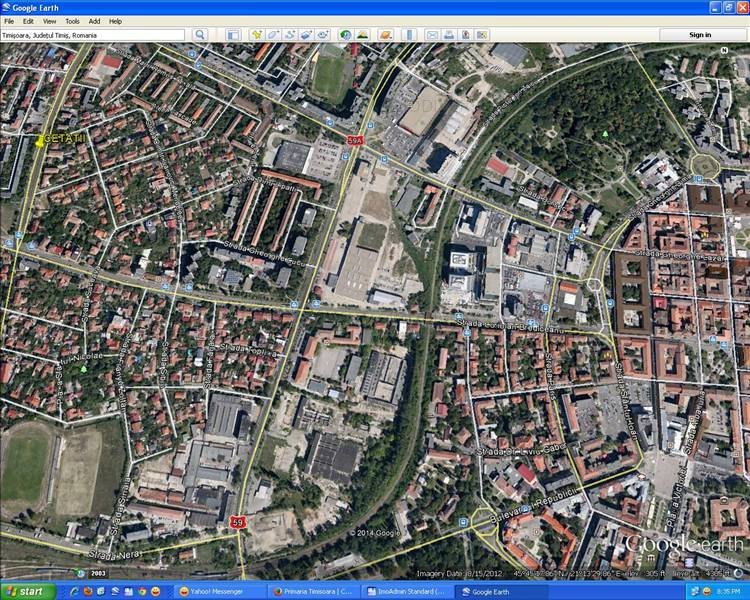Viewport: 750px width, 600px height.
Task: Click the Print toolbar icon
Action: pos(449,35)
